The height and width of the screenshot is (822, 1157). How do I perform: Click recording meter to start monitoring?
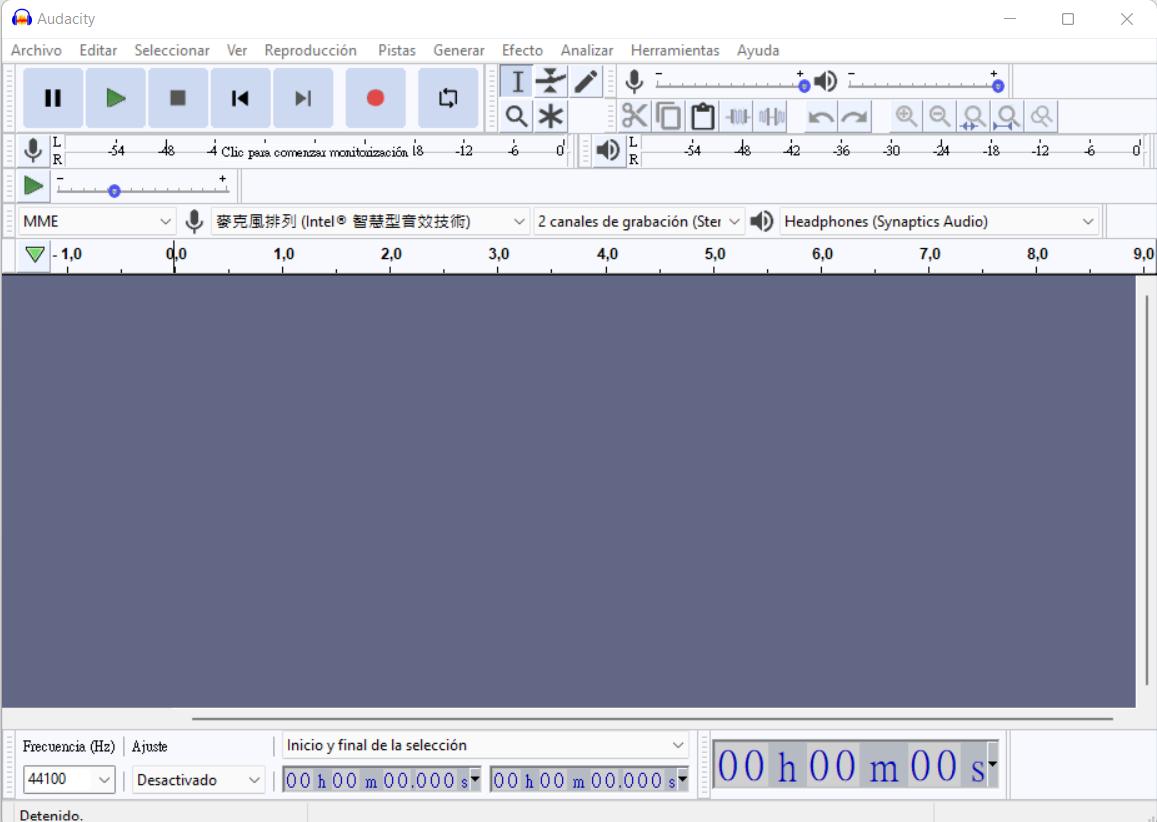tap(314, 151)
